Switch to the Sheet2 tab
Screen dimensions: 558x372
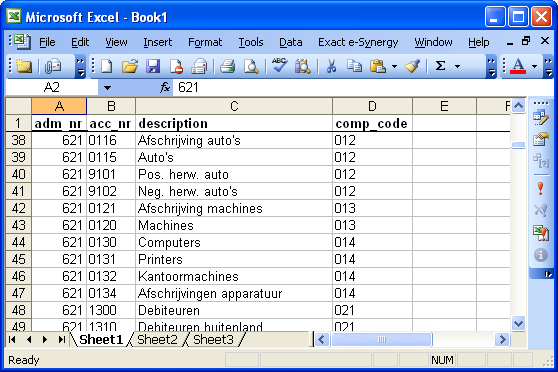(157, 340)
